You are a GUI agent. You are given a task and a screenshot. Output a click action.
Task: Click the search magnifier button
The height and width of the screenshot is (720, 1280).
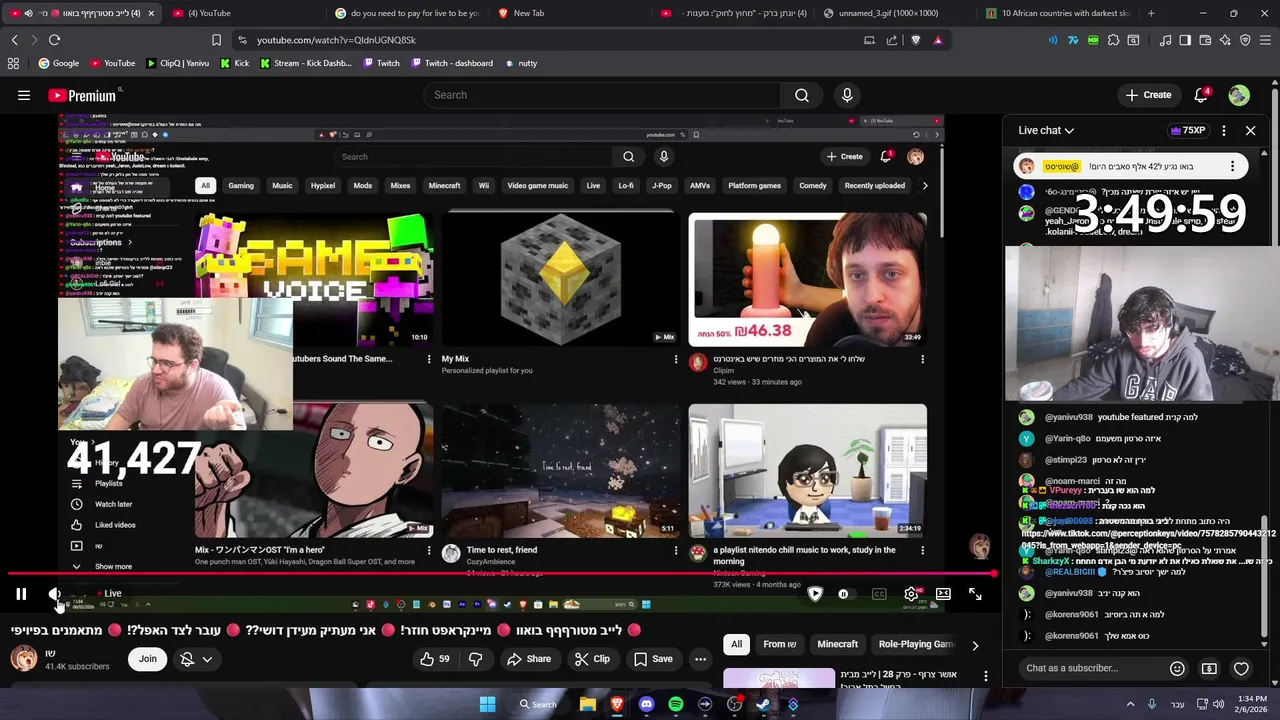[x=802, y=95]
